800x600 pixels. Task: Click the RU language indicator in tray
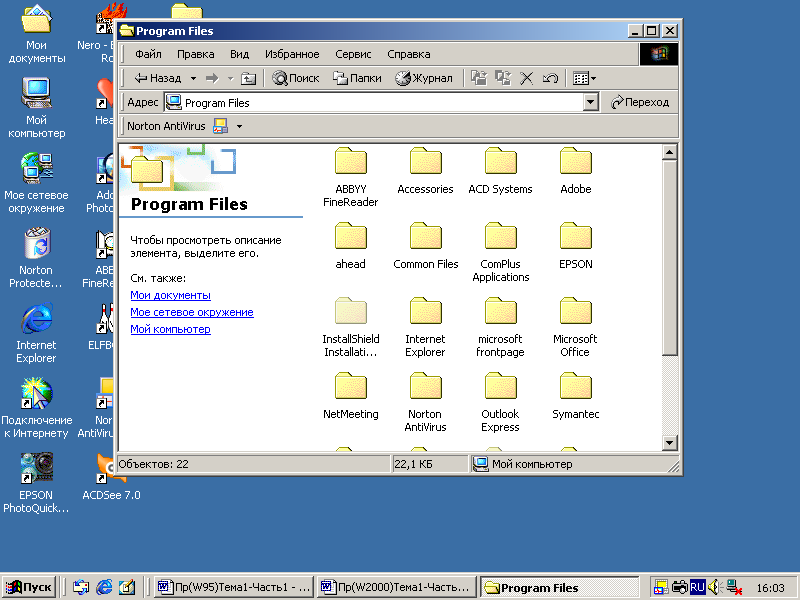[697, 587]
